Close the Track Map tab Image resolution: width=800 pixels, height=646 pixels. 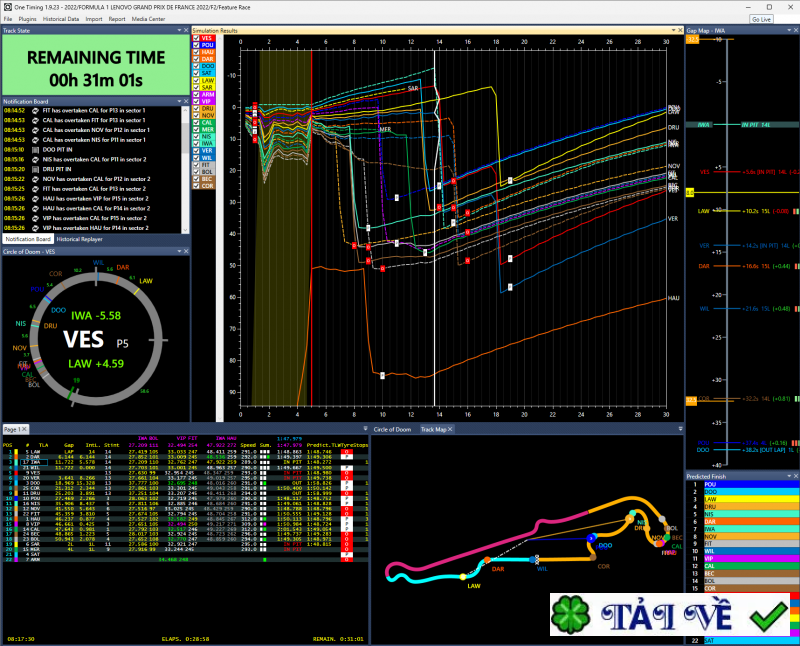(450, 429)
